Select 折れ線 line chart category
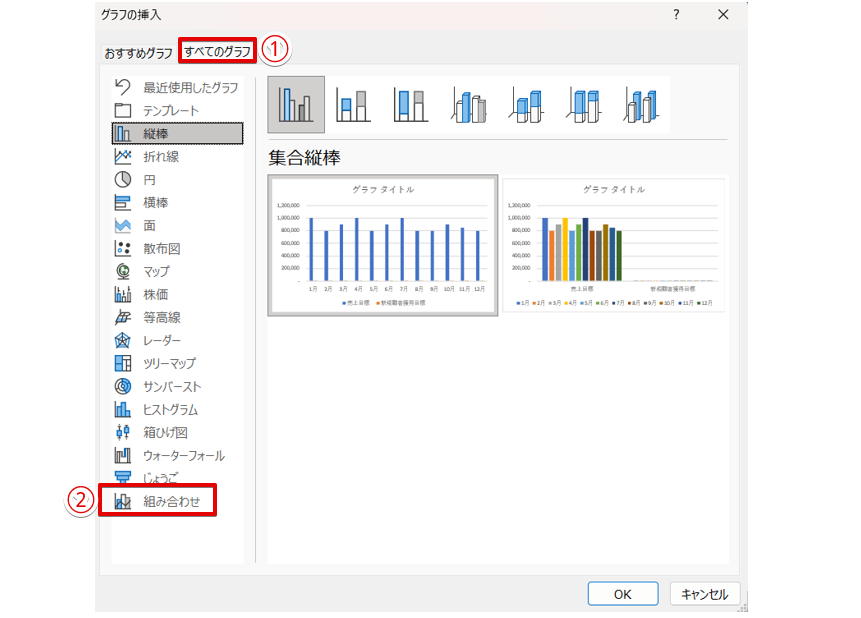Viewport: 861px width, 618px height. (160, 156)
